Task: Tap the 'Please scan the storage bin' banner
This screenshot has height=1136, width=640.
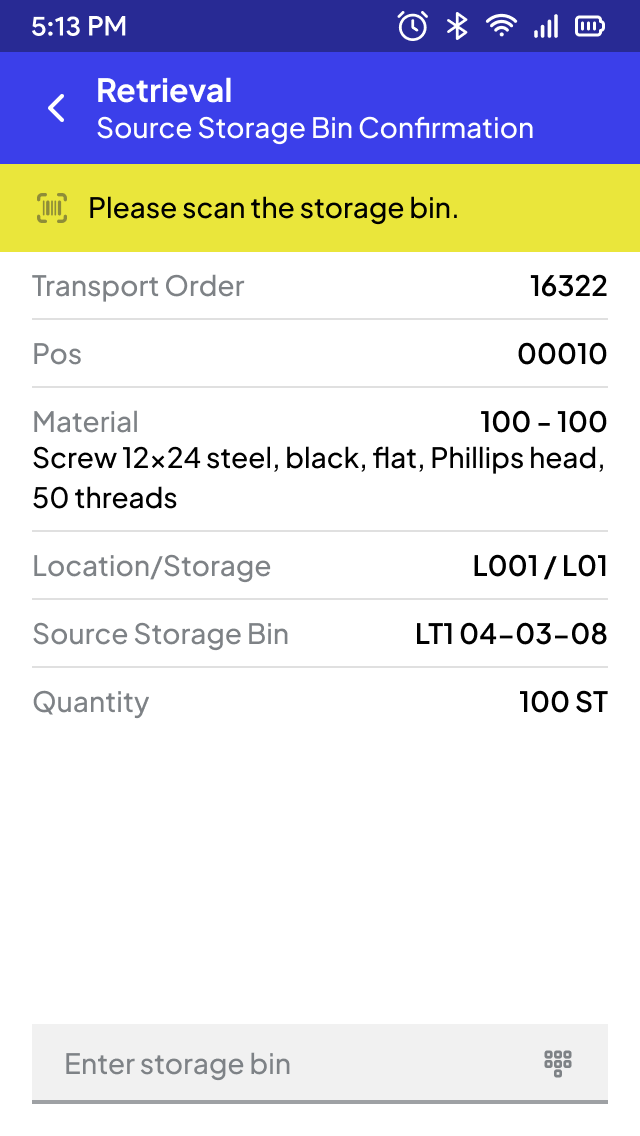Action: [x=273, y=209]
